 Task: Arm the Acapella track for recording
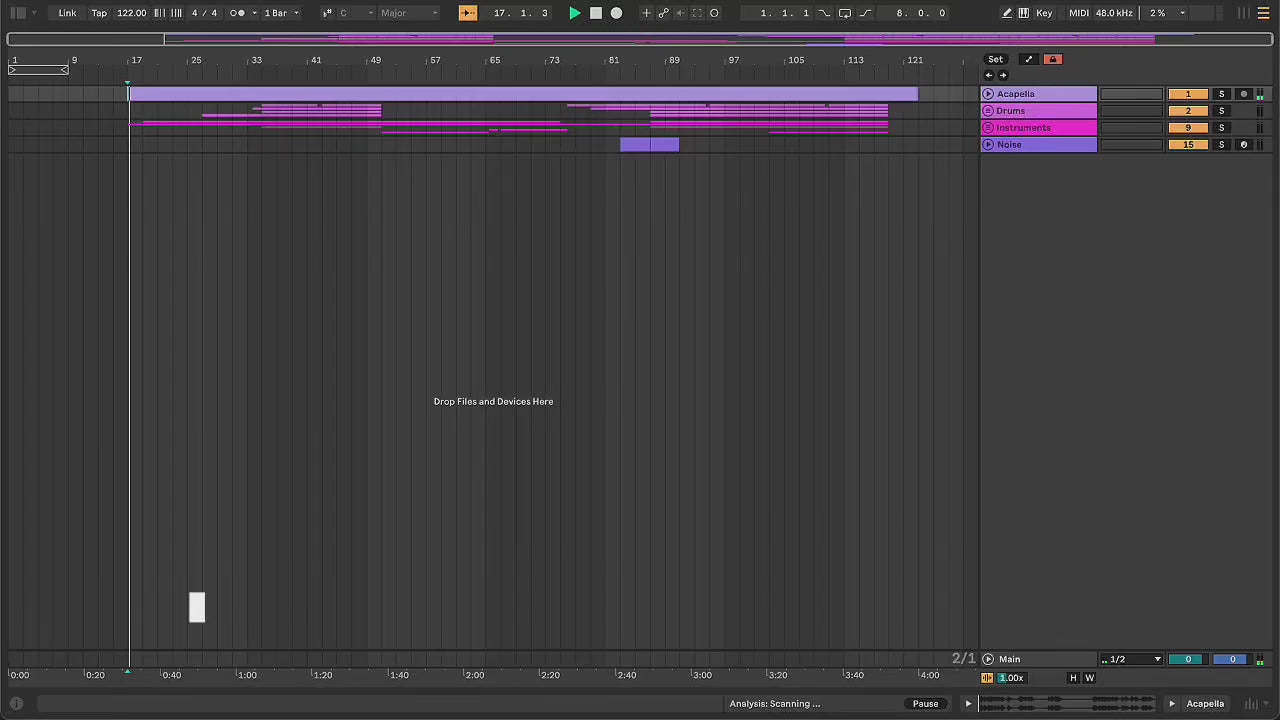pyautogui.click(x=1243, y=94)
